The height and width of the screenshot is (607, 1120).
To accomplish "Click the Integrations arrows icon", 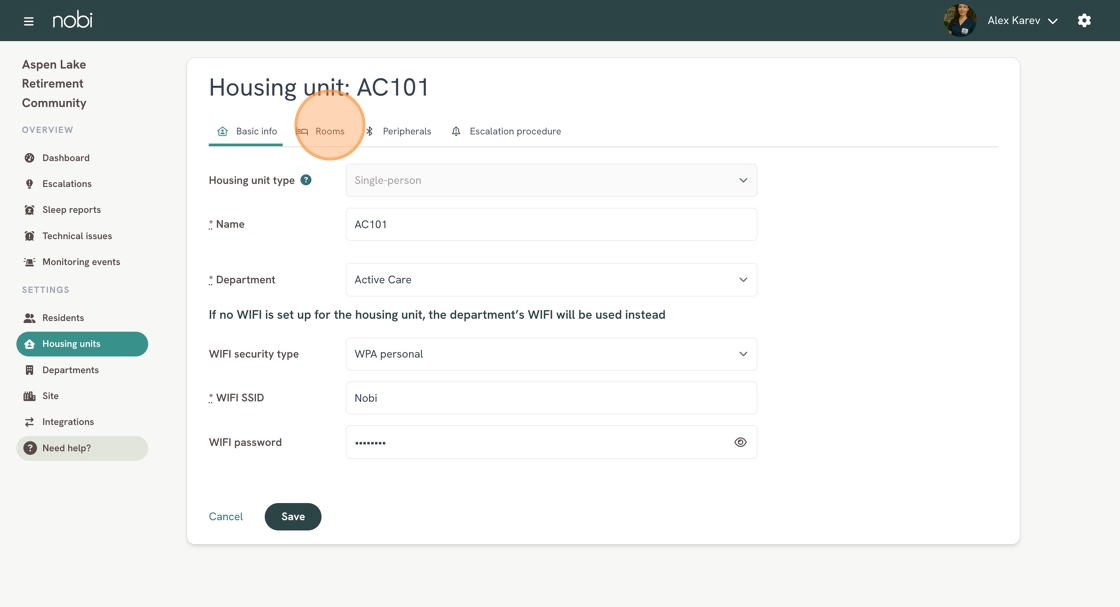I will (29, 422).
